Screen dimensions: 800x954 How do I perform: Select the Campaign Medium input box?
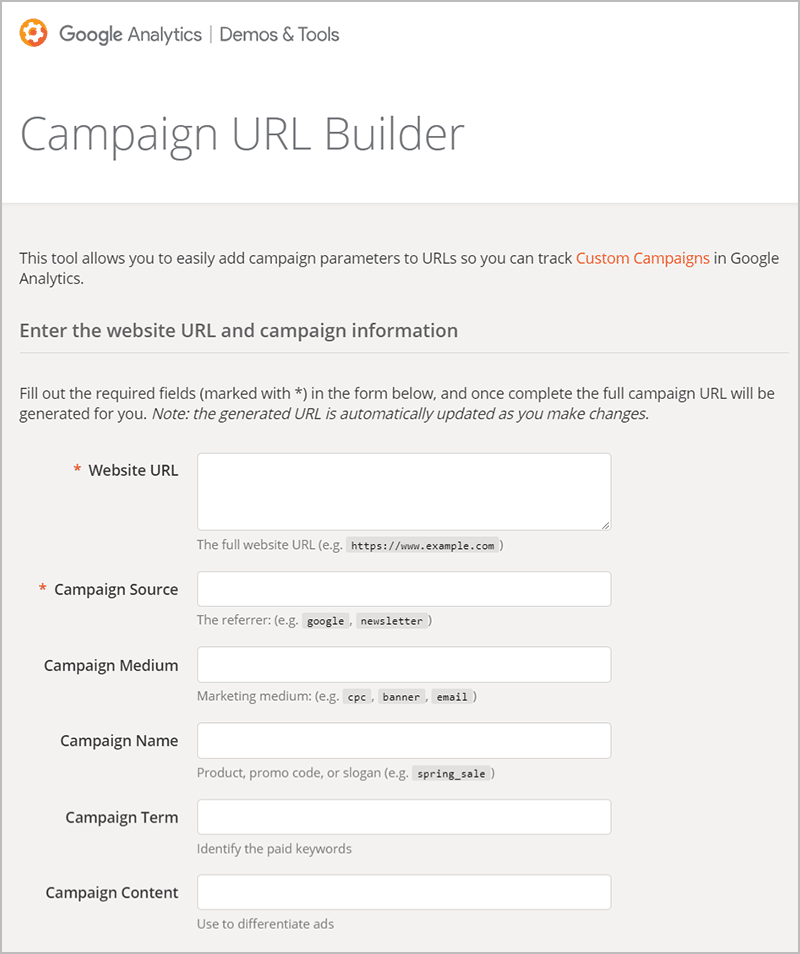tap(403, 665)
